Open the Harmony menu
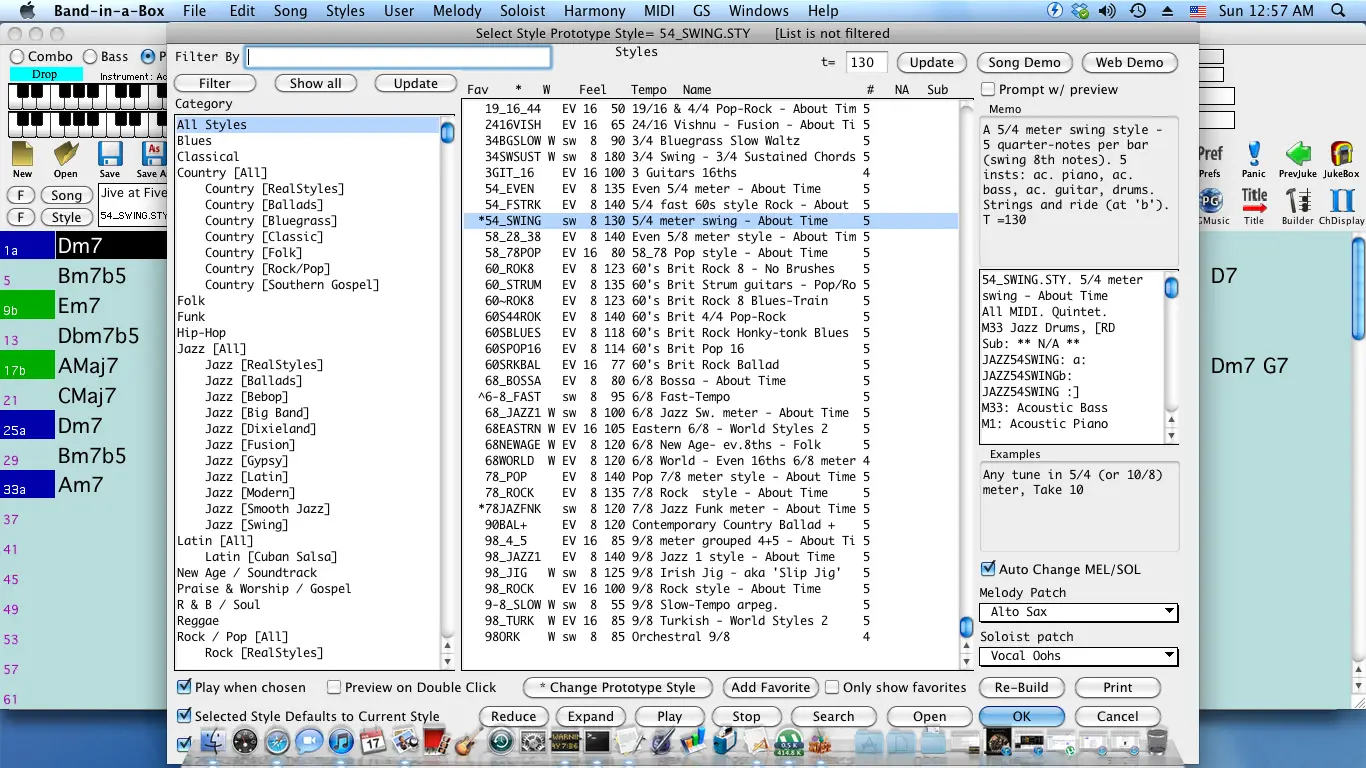Image resolution: width=1366 pixels, height=768 pixels. point(595,11)
